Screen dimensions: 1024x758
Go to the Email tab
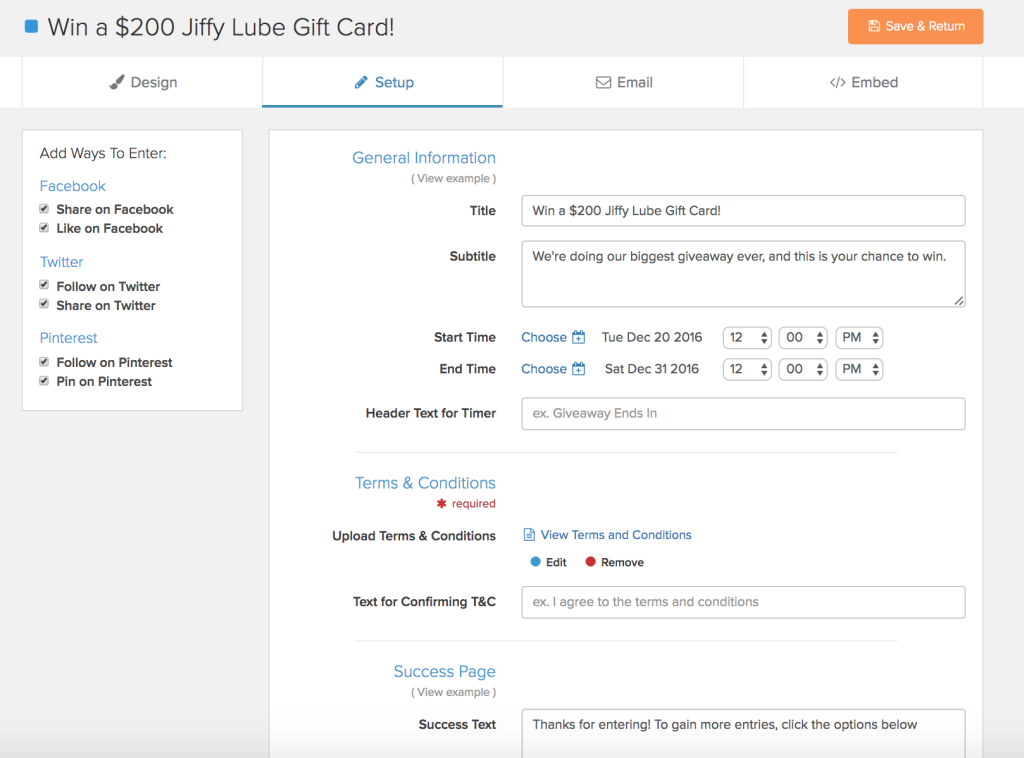(623, 82)
